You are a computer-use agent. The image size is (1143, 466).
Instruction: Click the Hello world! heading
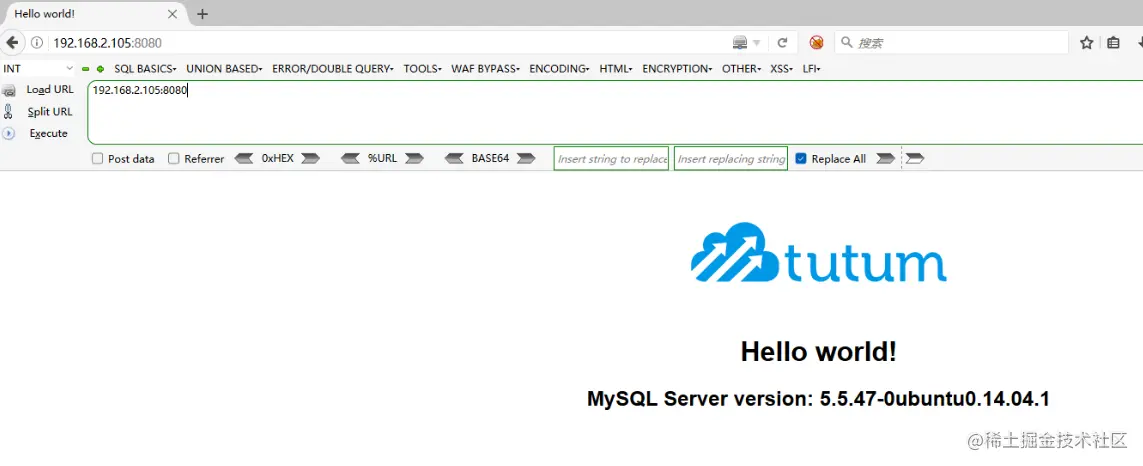[x=819, y=352]
